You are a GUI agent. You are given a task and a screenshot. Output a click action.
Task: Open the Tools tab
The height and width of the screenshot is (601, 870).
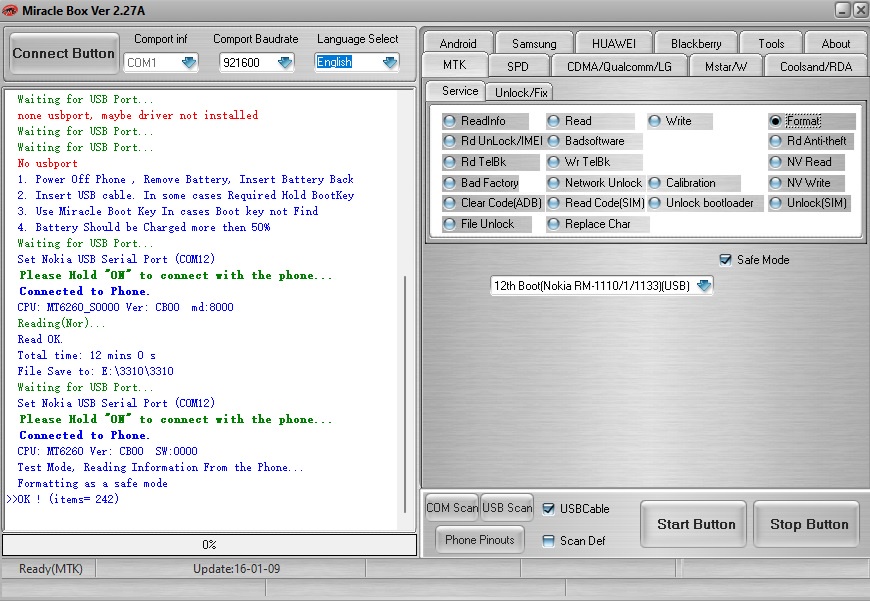coord(771,43)
